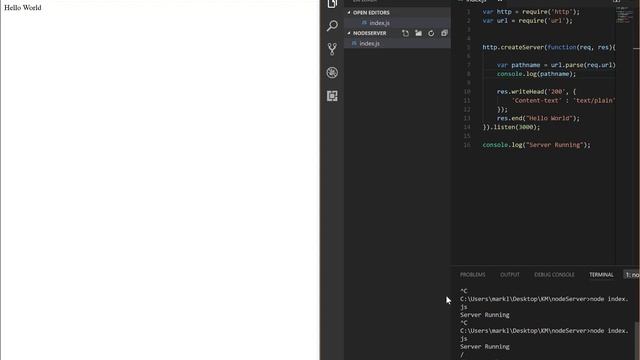Select index.js under OPEN EDITORS
The width and height of the screenshot is (640, 360).
pos(379,23)
